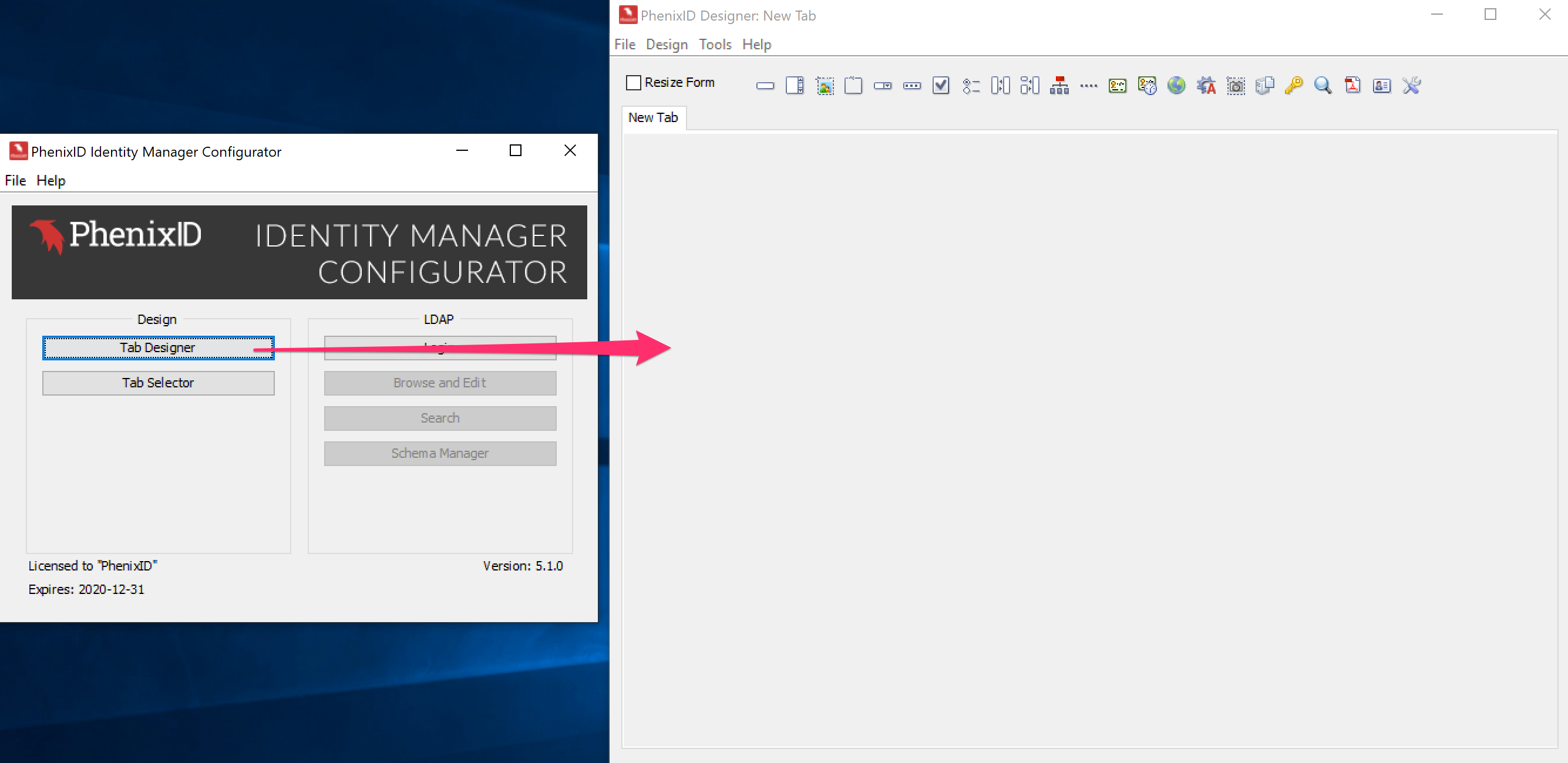
Task: Select the gear with letter A icon
Action: (1206, 85)
